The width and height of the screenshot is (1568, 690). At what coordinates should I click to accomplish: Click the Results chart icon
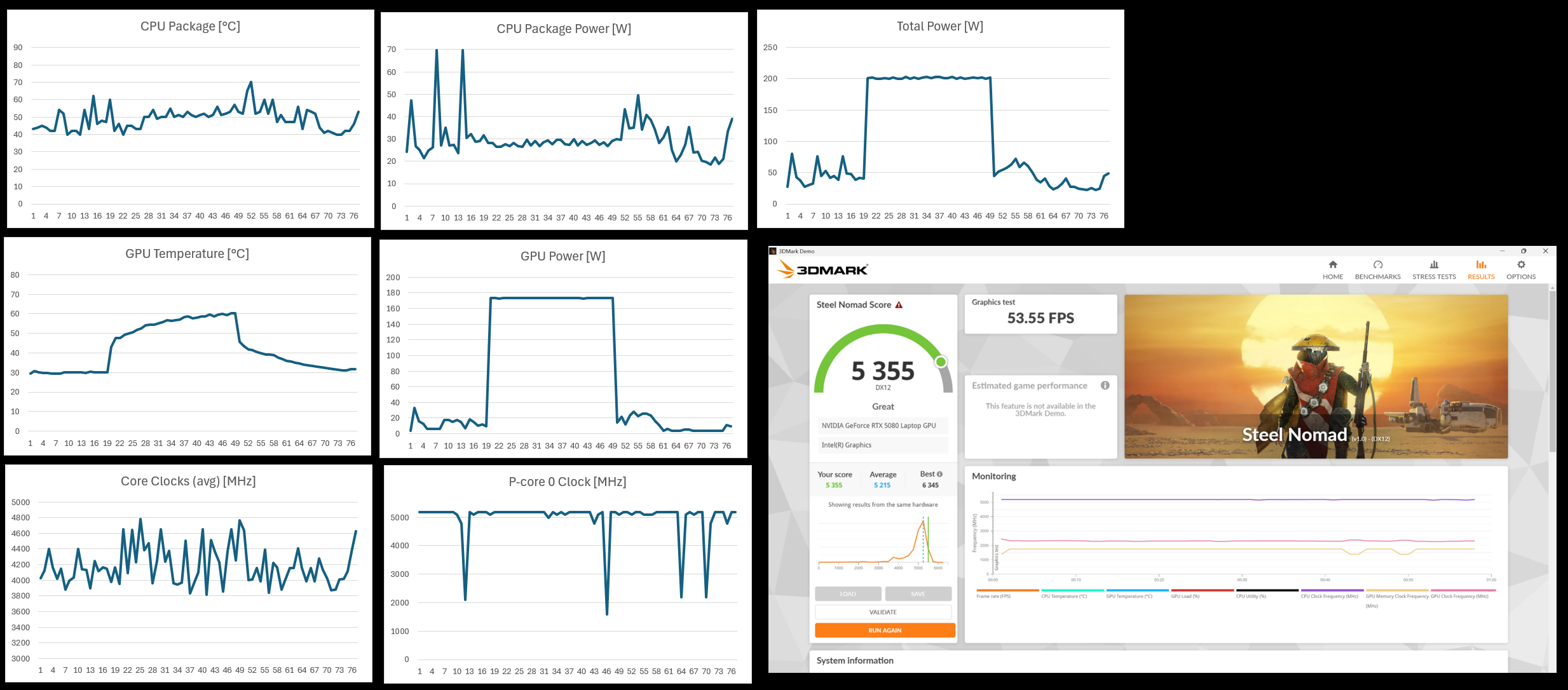1481,265
